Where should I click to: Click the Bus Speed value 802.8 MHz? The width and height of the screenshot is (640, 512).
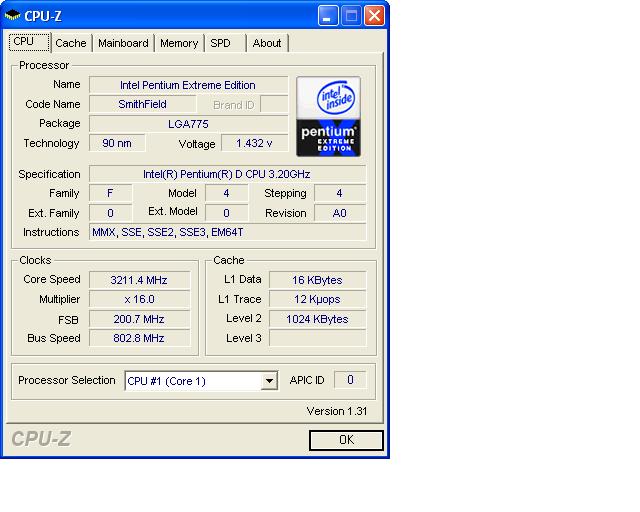click(x=140, y=338)
